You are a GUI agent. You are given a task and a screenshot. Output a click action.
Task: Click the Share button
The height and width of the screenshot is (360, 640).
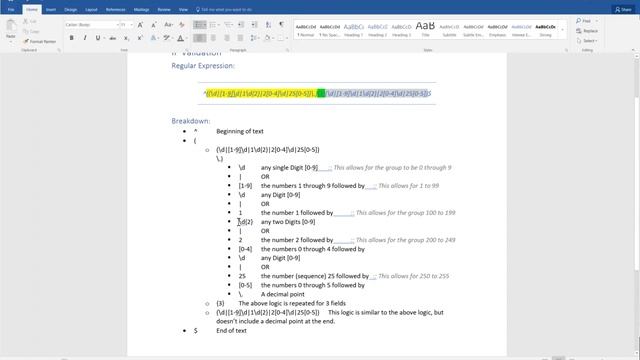point(623,9)
